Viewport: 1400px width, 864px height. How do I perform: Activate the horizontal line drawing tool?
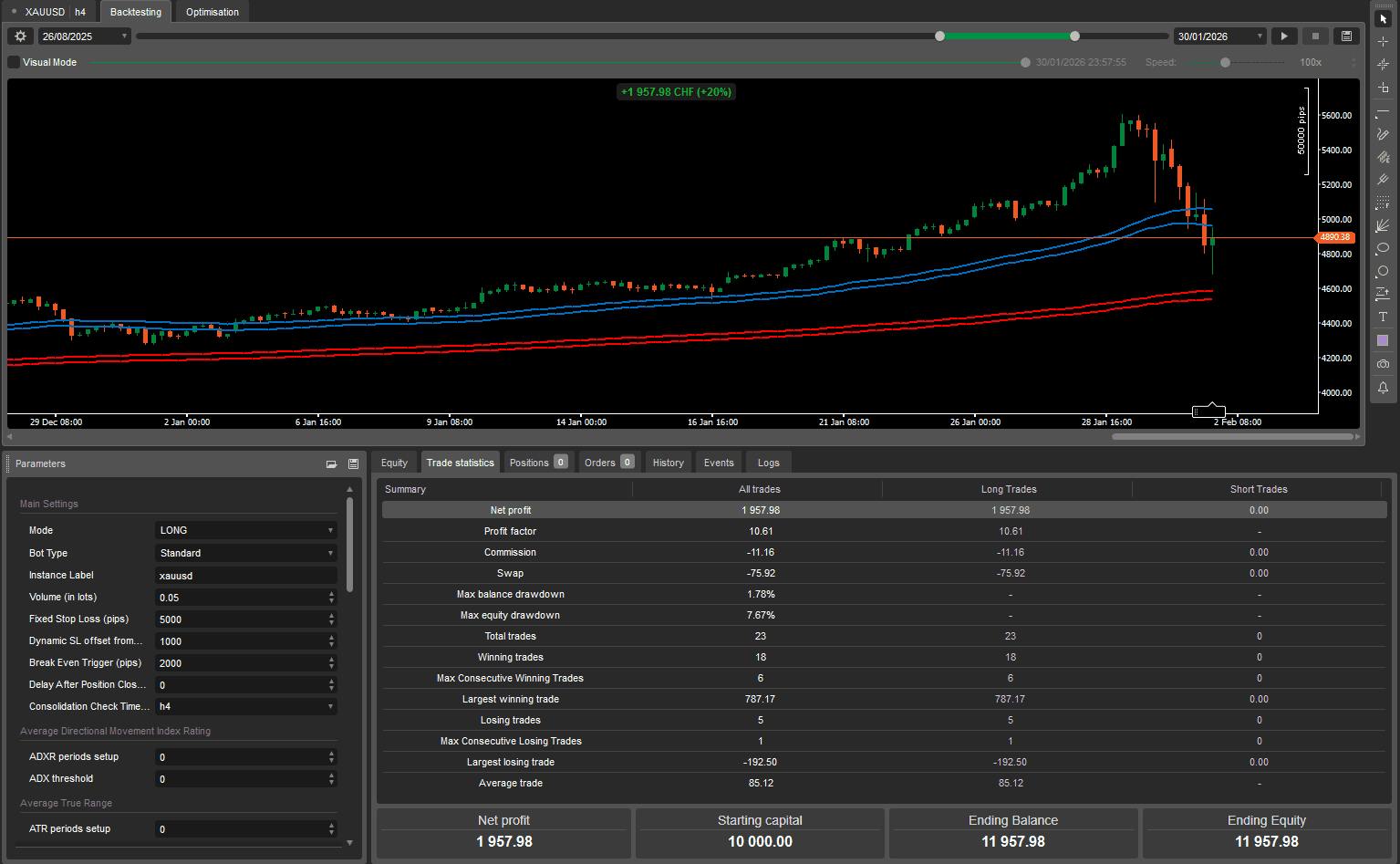pyautogui.click(x=1383, y=110)
